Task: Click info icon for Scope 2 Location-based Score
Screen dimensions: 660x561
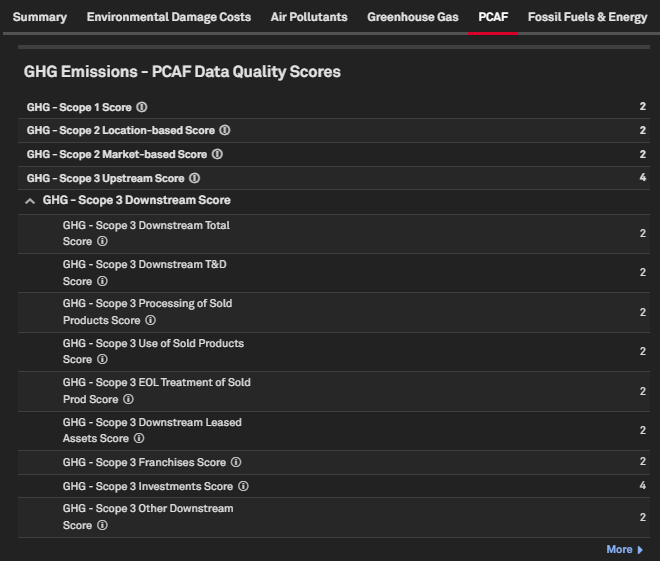Action: coord(225,131)
